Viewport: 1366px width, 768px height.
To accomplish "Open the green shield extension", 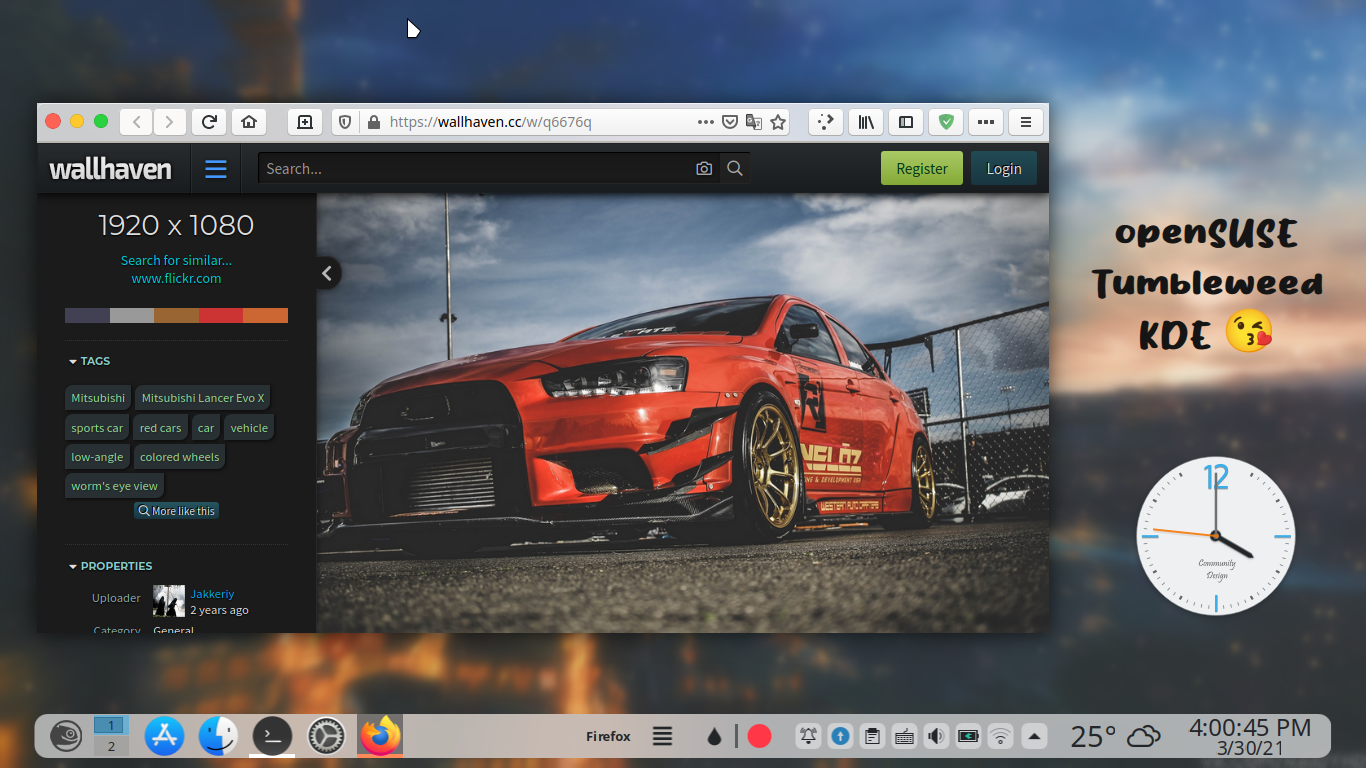I will [946, 122].
